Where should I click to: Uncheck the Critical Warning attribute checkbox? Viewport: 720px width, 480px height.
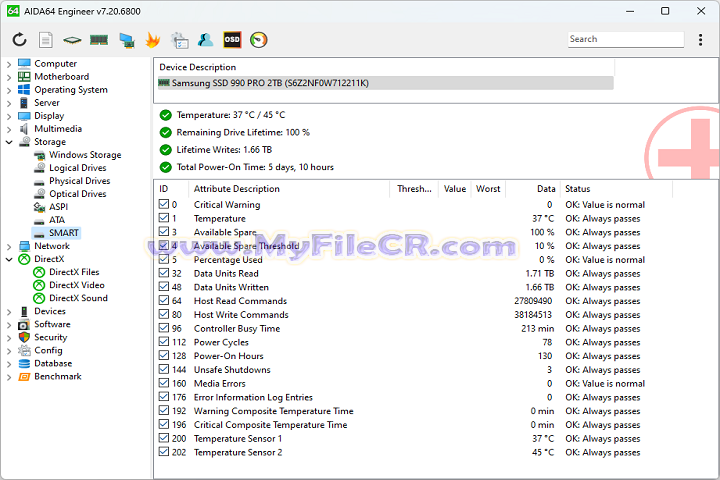tap(163, 204)
